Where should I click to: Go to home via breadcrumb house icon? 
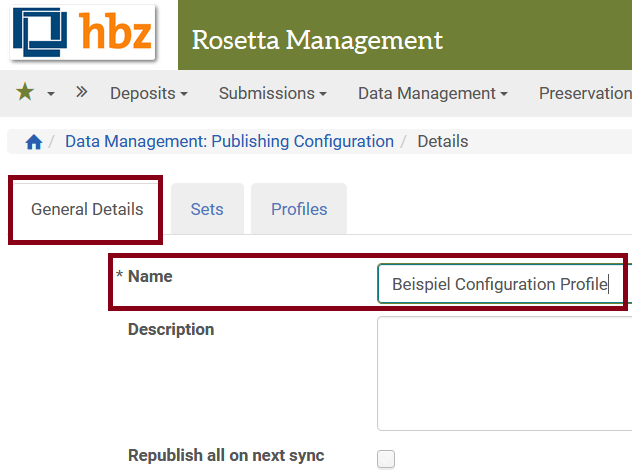tap(34, 142)
